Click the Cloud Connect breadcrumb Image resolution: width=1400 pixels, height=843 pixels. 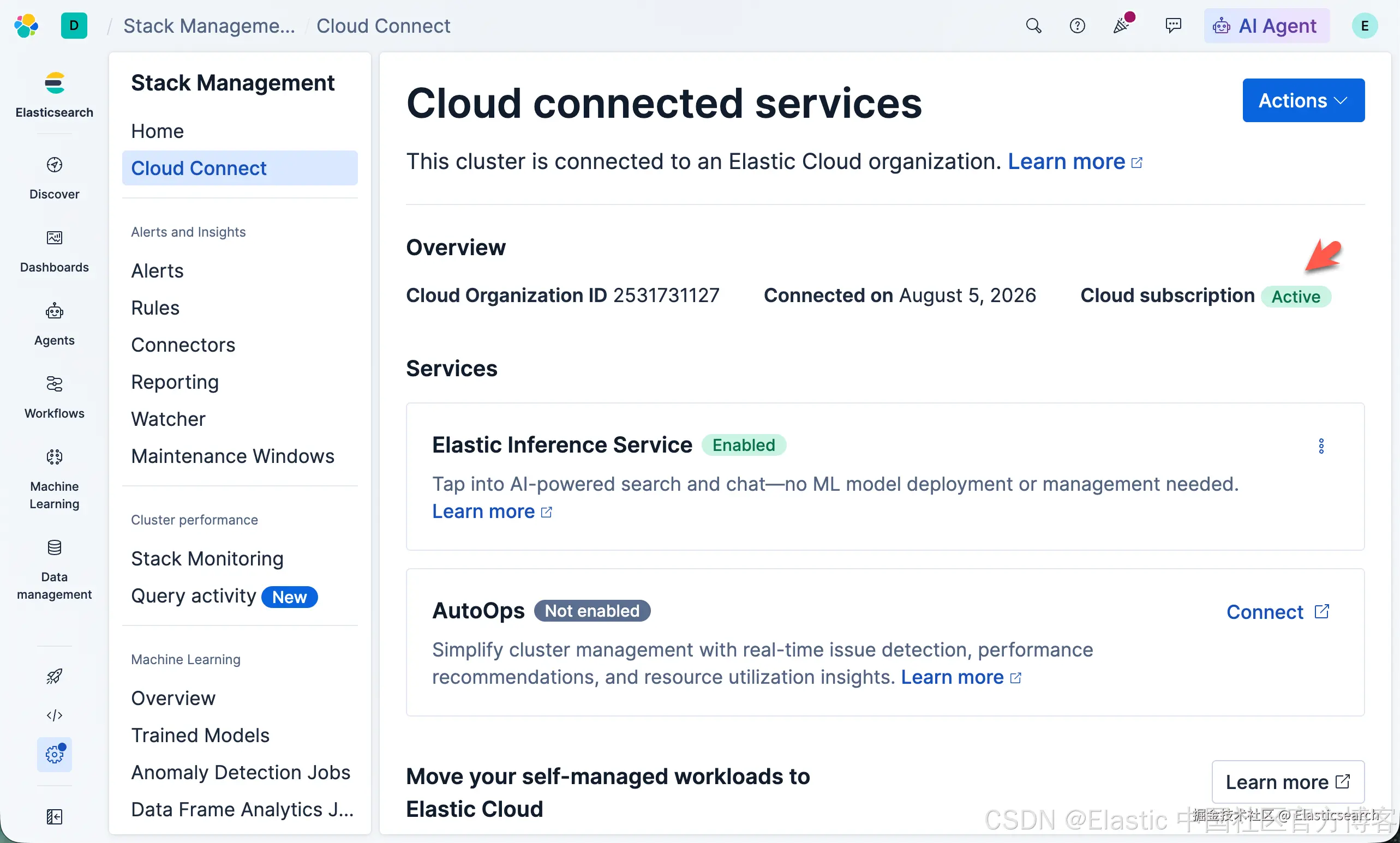[383, 26]
